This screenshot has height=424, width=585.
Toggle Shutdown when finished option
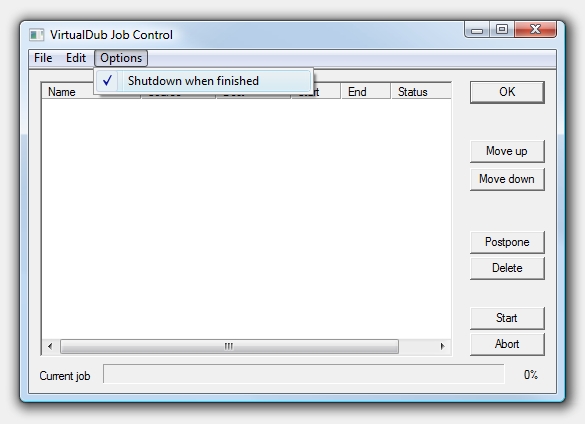(203, 81)
